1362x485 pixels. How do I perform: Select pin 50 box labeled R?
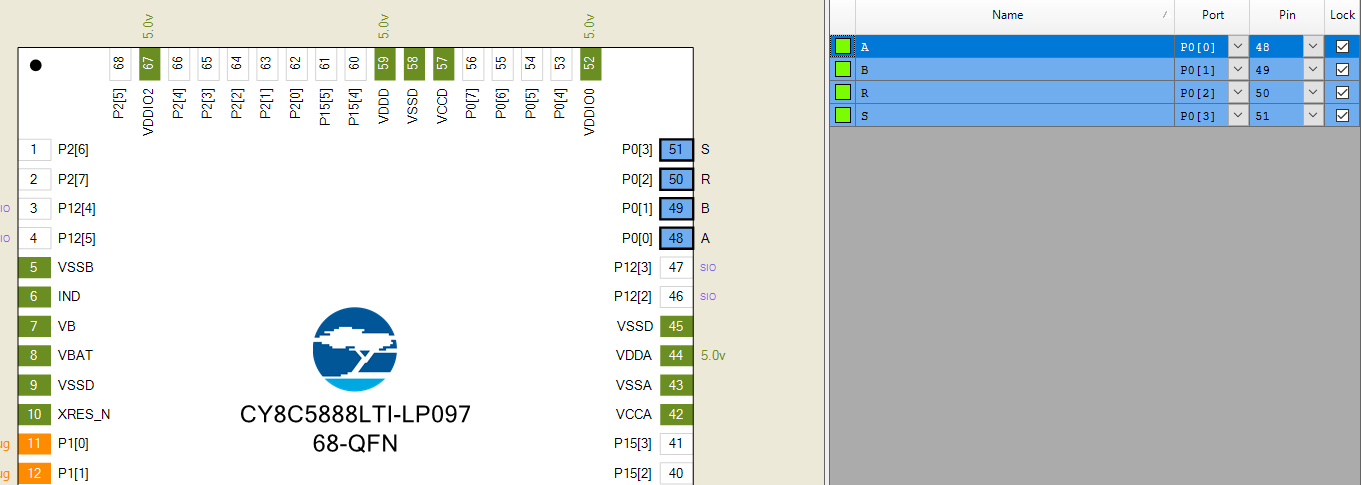tap(676, 179)
